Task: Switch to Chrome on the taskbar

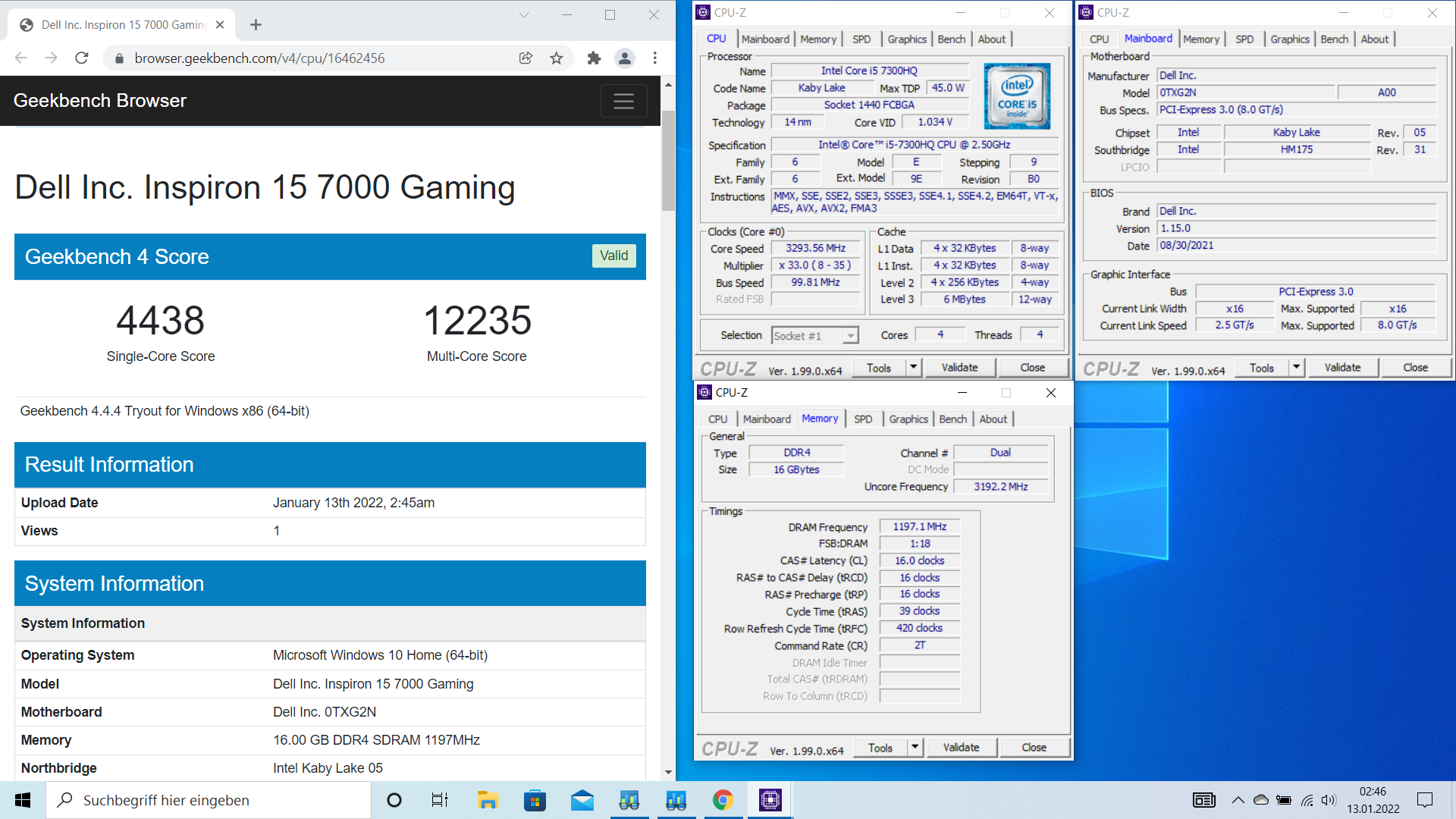Action: point(723,800)
